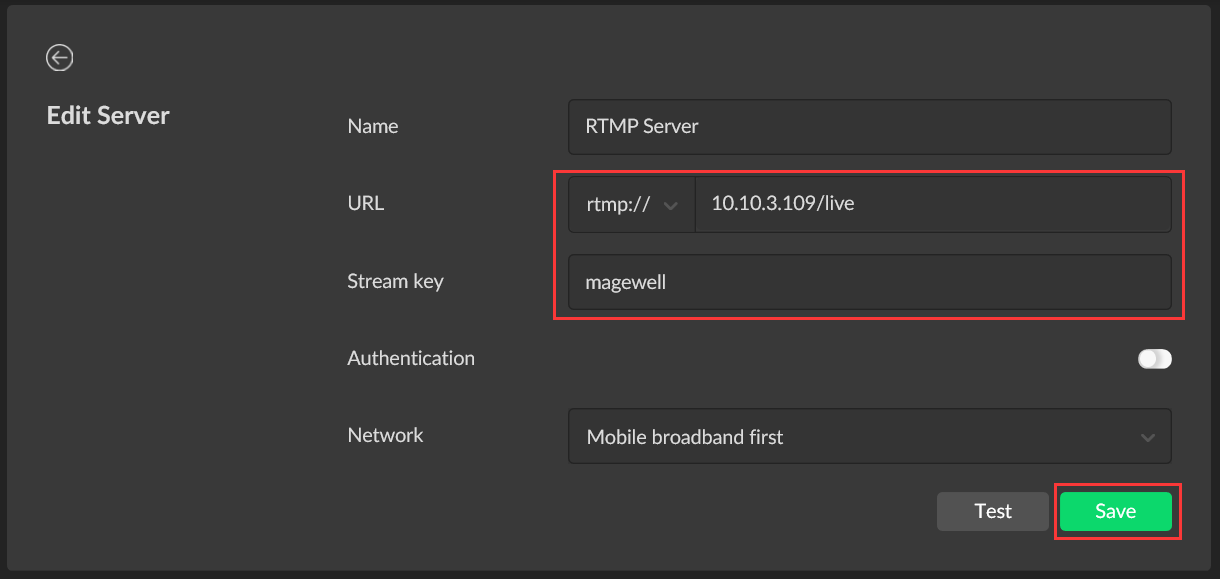Click the Authentication label text
The image size is (1220, 579).
click(x=411, y=358)
